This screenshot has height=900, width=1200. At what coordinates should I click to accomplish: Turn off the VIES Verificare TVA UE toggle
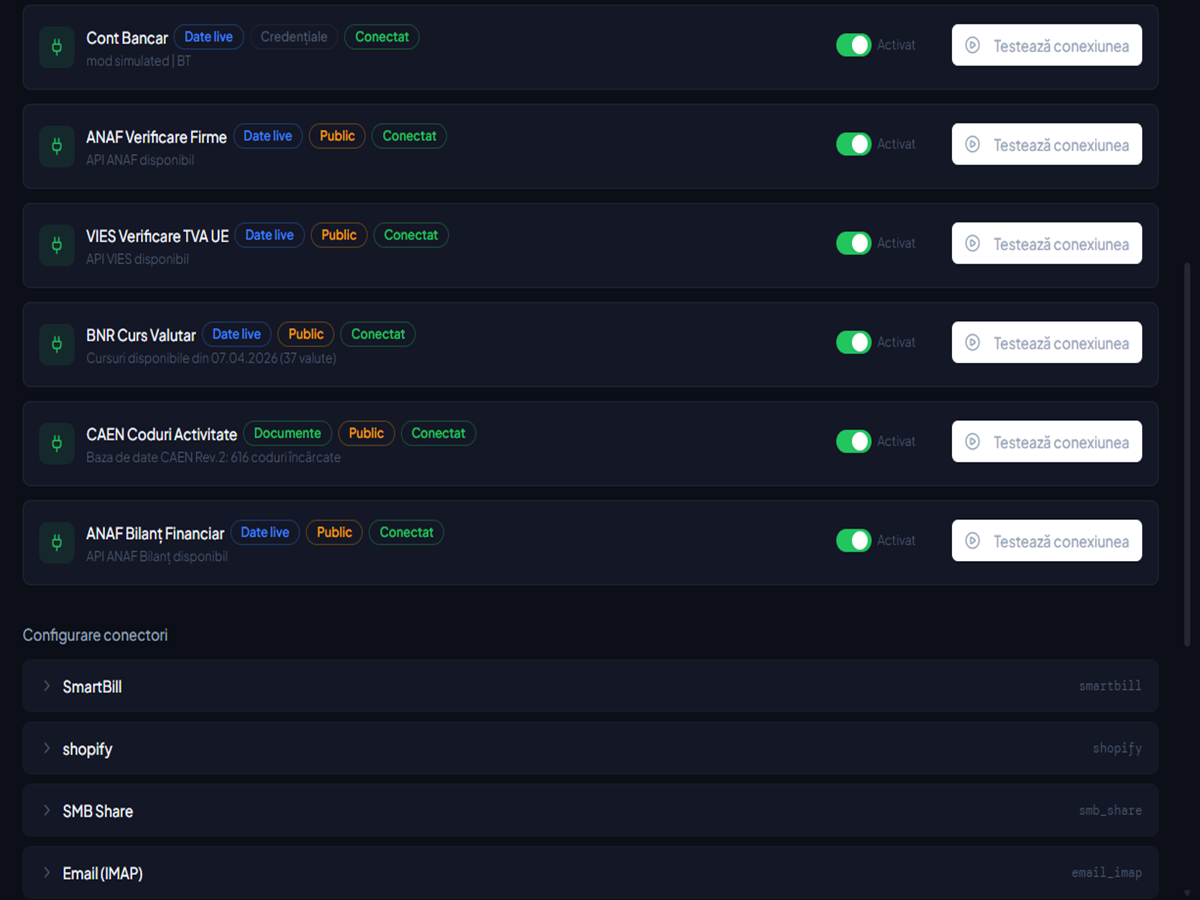point(853,243)
